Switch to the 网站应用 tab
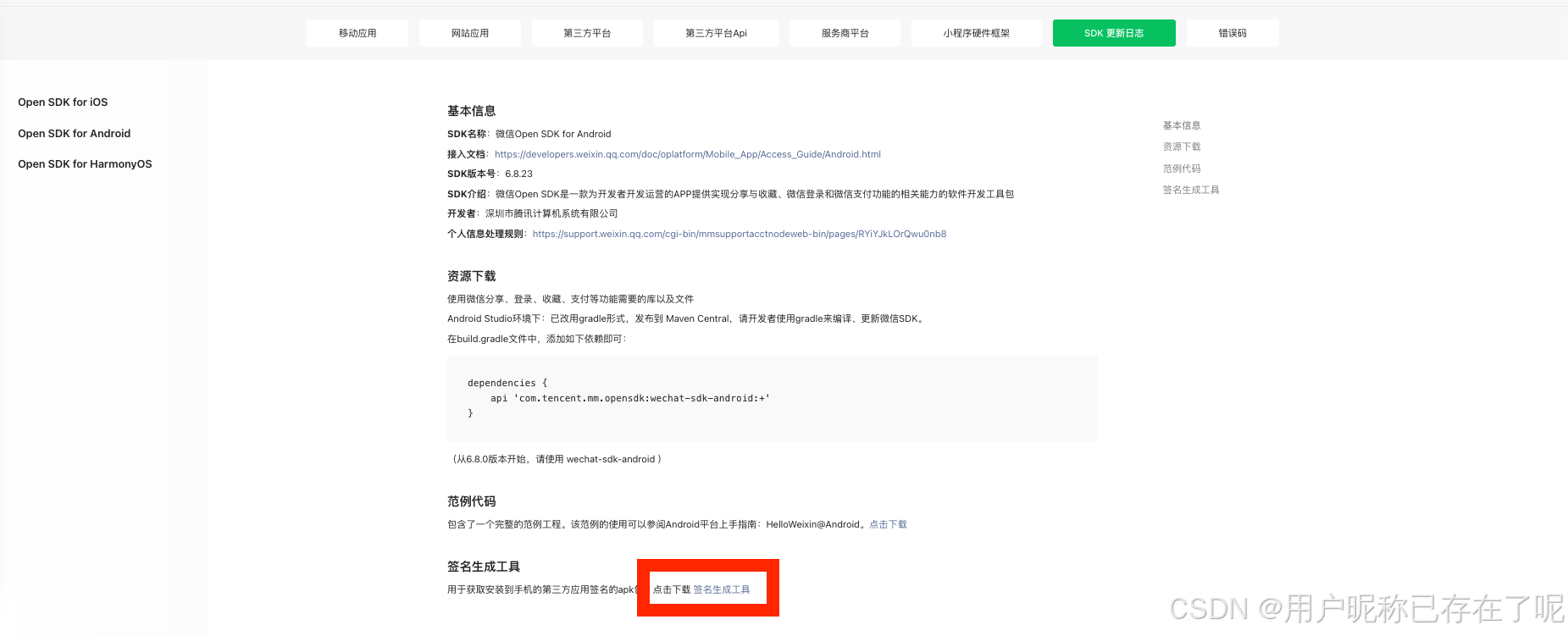 [x=470, y=33]
